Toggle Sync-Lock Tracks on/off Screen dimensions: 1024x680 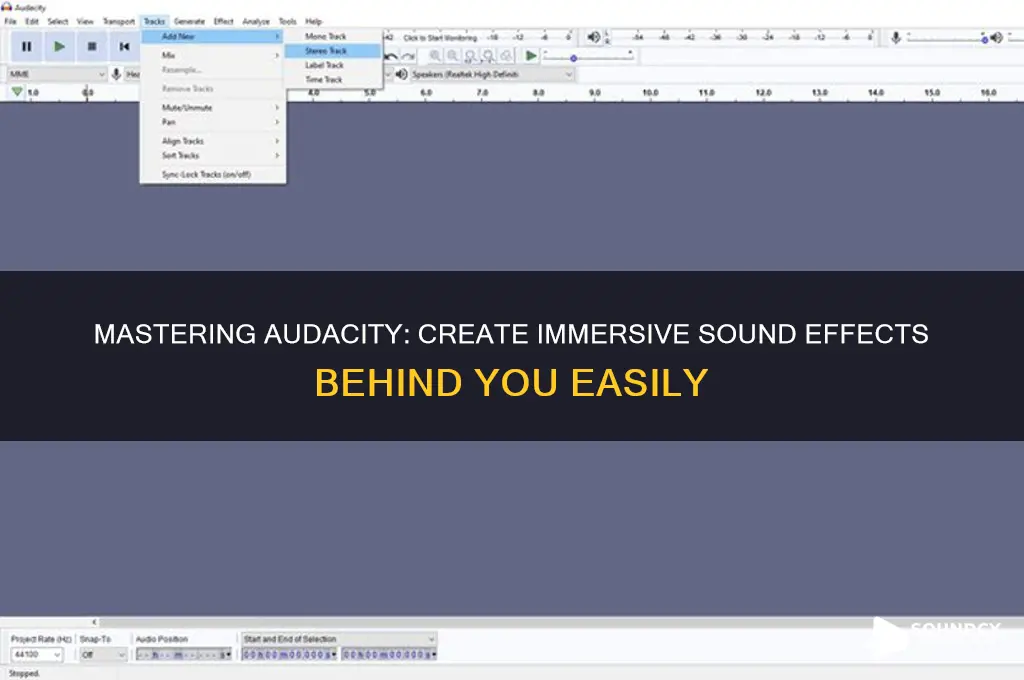click(x=213, y=174)
